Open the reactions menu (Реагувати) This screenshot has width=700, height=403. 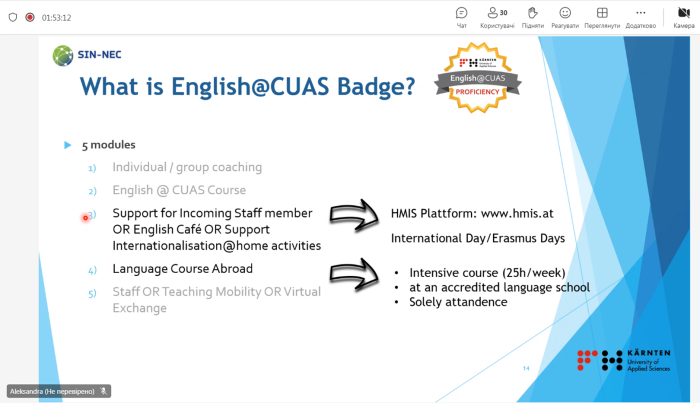pyautogui.click(x=565, y=15)
